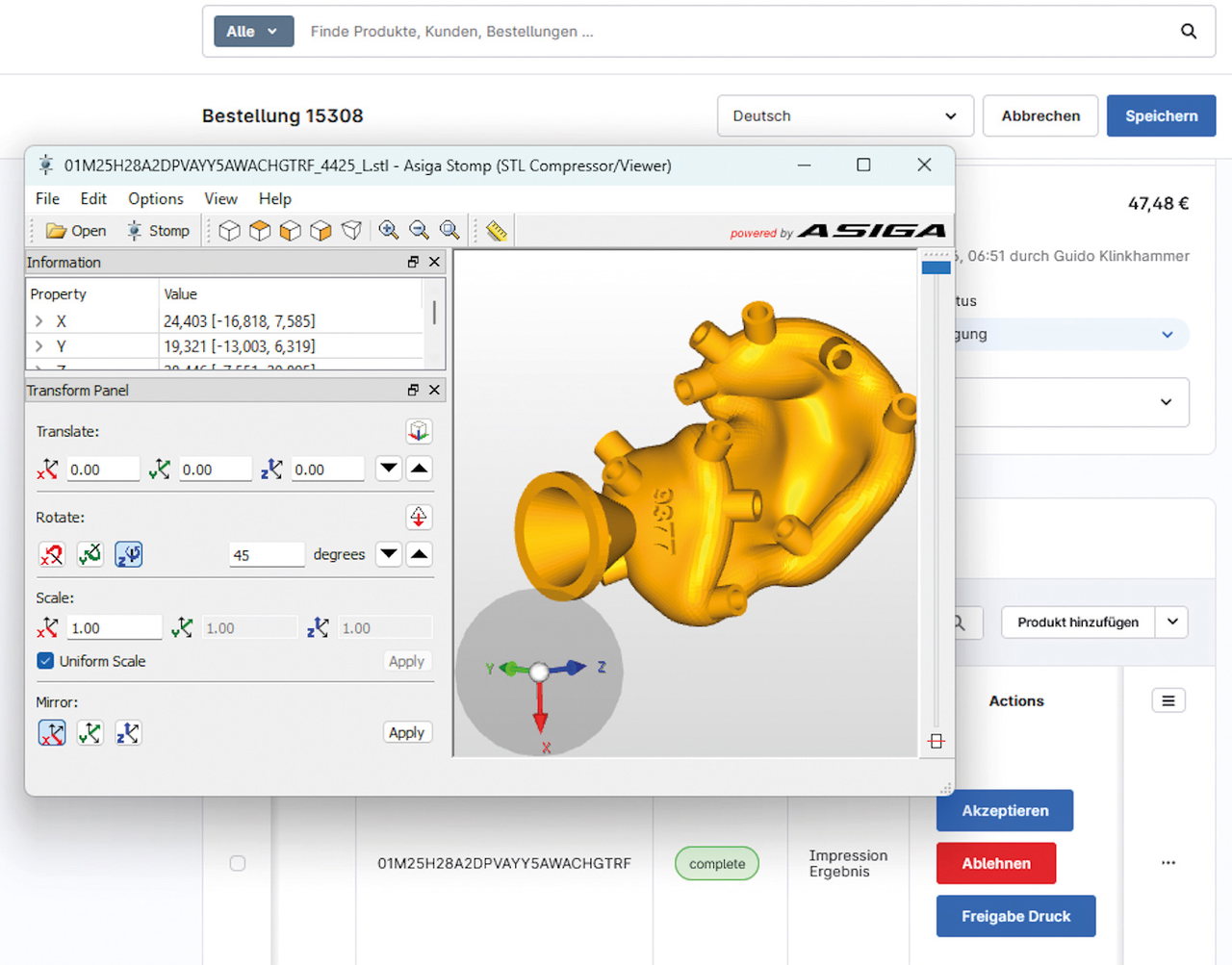Screen dimensions: 1232x965
Task: Open the Deutsch language dropdown
Action: pyautogui.click(x=845, y=115)
